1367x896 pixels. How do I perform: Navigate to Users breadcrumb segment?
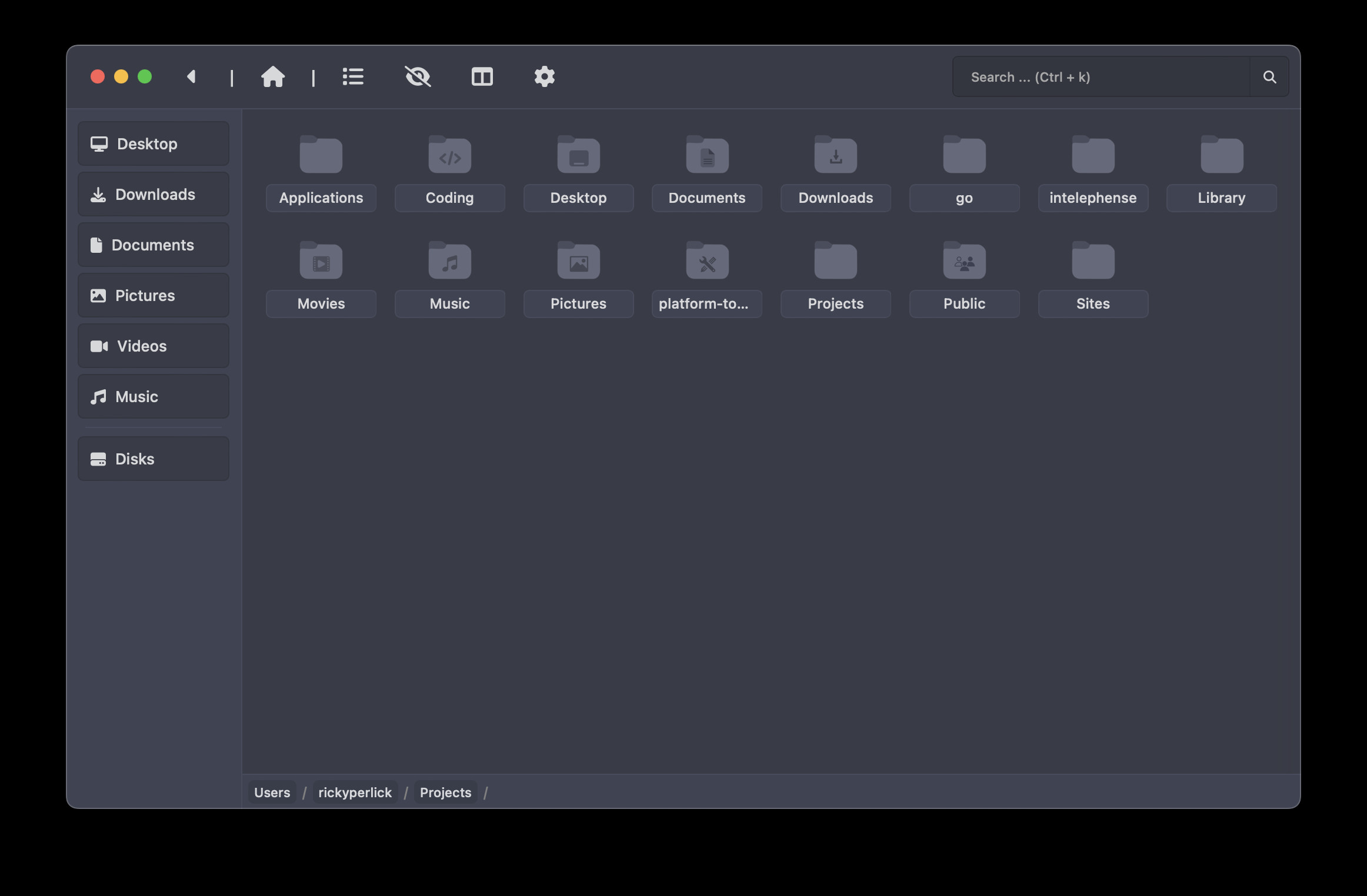(x=272, y=793)
